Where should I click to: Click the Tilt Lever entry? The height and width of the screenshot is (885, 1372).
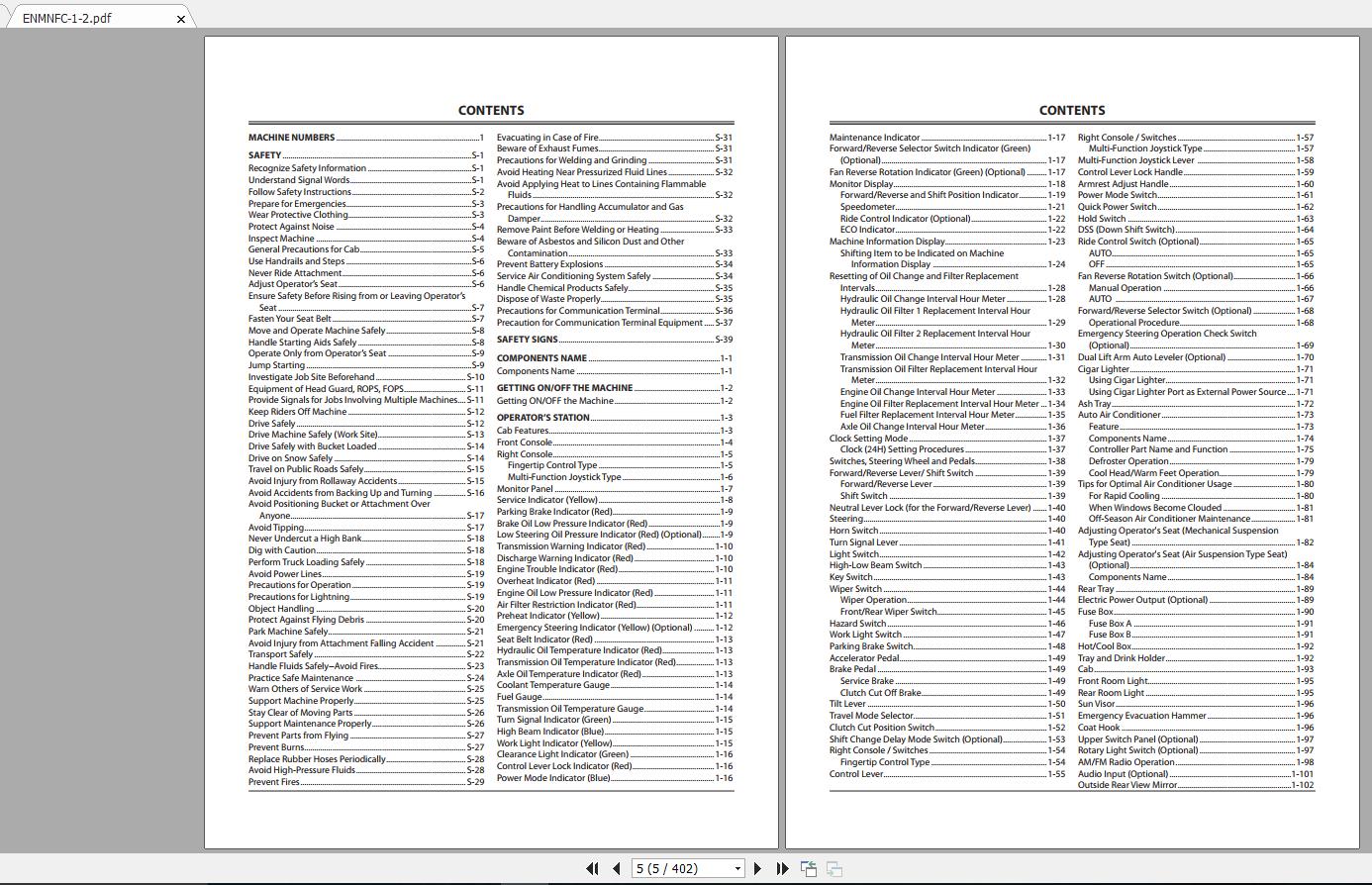coord(947,704)
